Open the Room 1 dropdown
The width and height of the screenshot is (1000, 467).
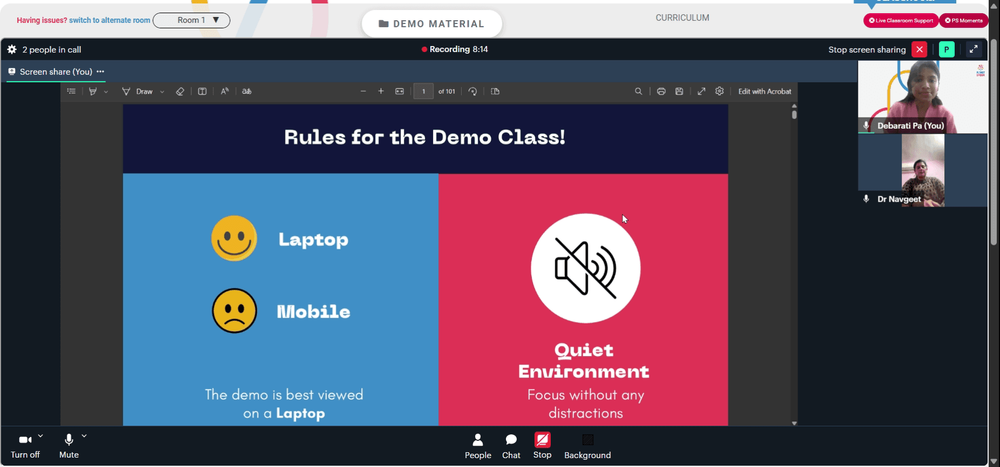(x=191, y=20)
